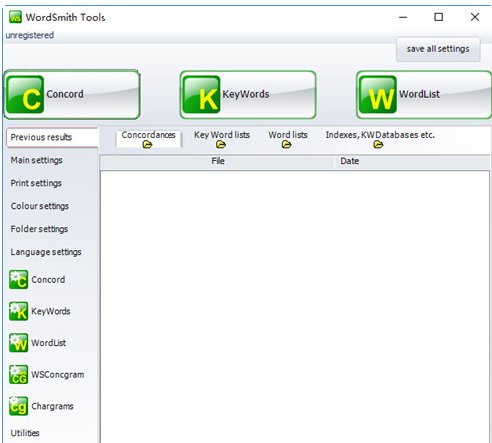The image size is (492, 443).
Task: Open KeyWords settings gear icon in sidebar
Action: 18,311
